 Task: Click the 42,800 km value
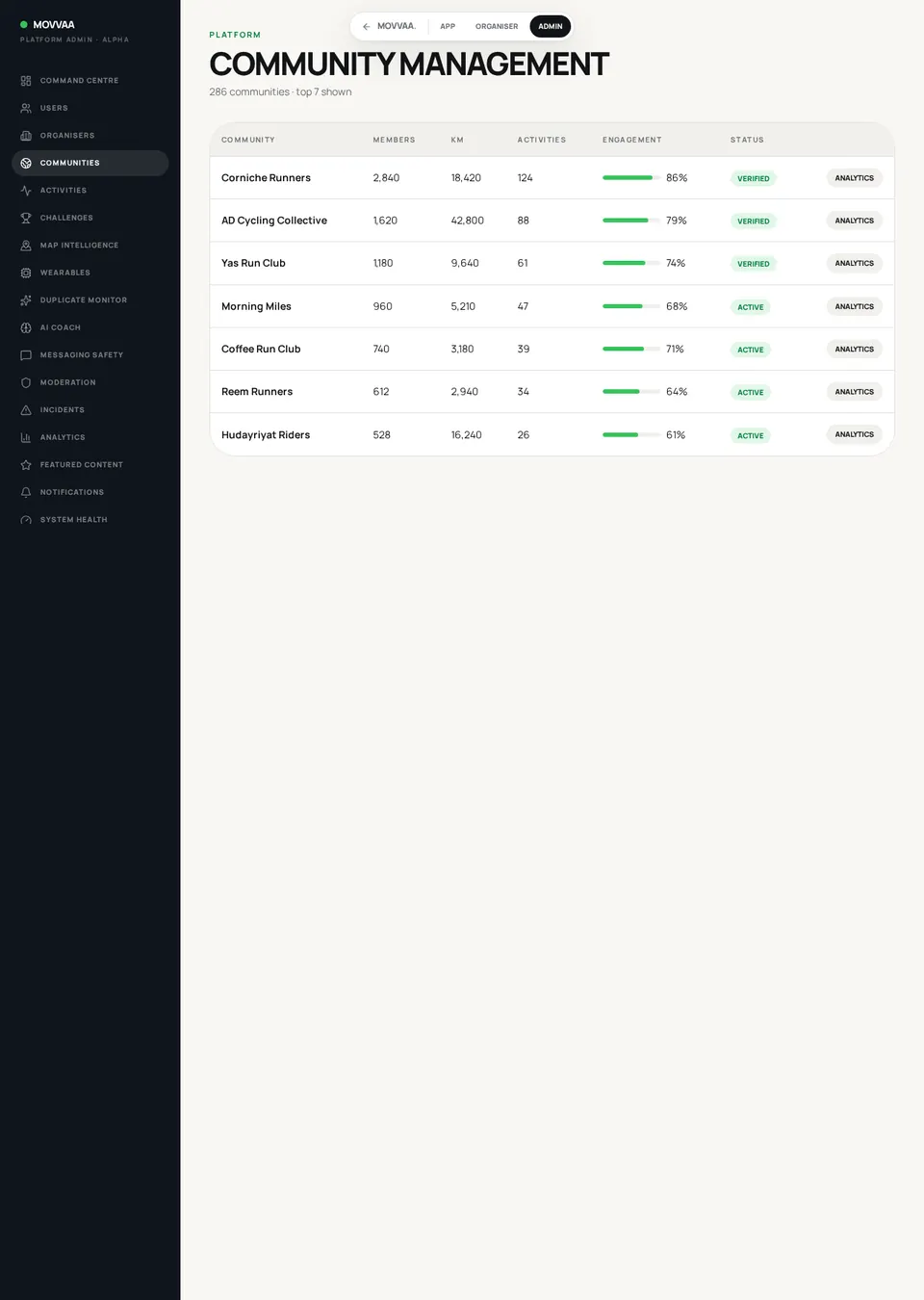(468, 221)
